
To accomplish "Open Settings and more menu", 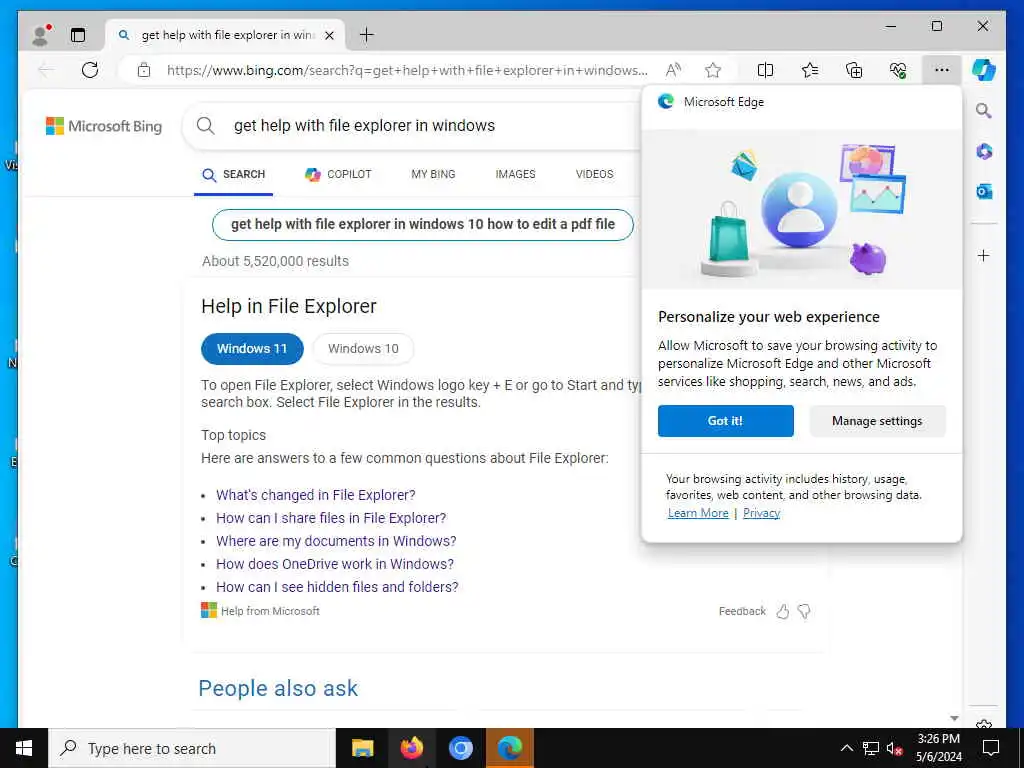I will pos(942,70).
